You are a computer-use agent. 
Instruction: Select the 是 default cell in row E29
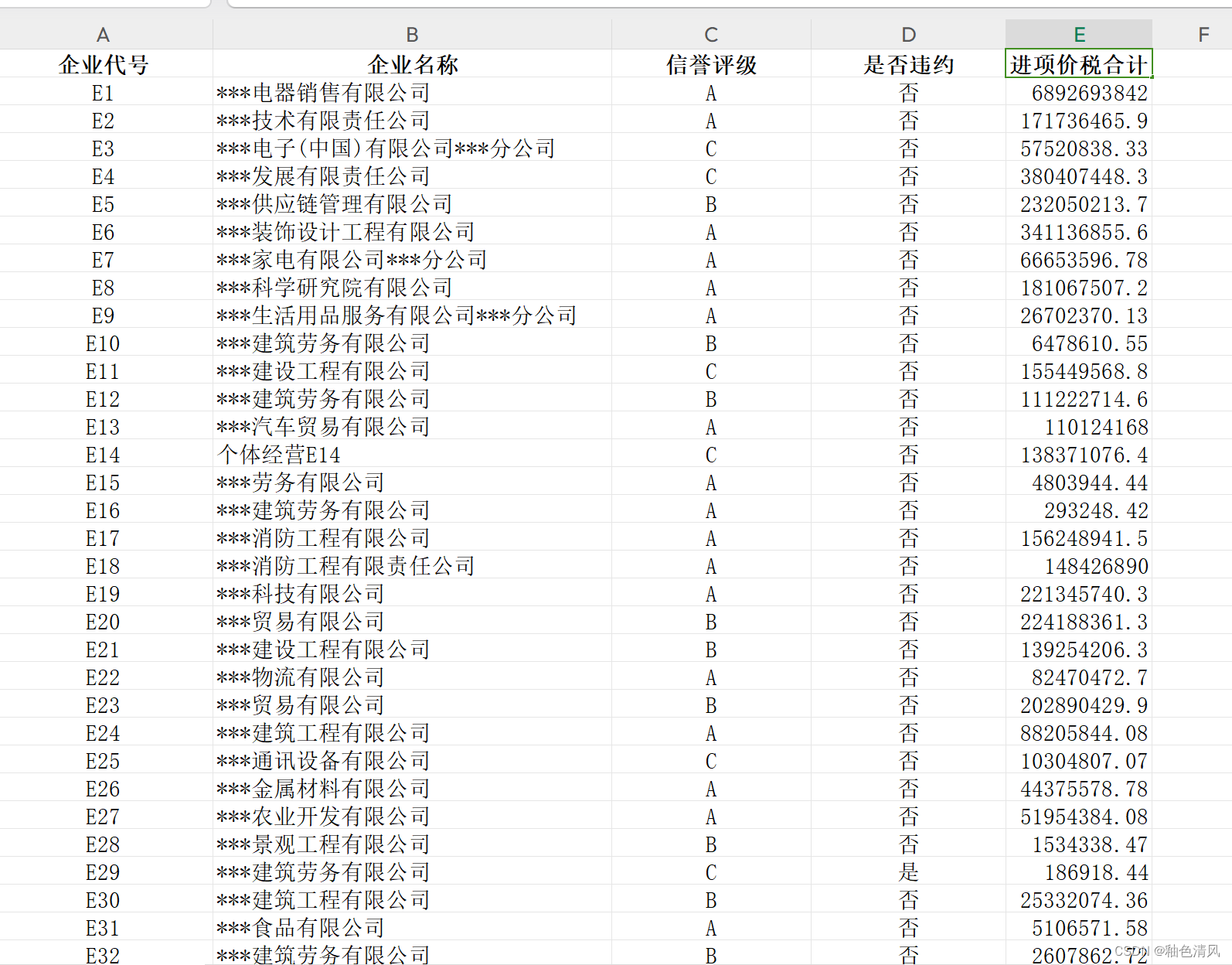(908, 872)
